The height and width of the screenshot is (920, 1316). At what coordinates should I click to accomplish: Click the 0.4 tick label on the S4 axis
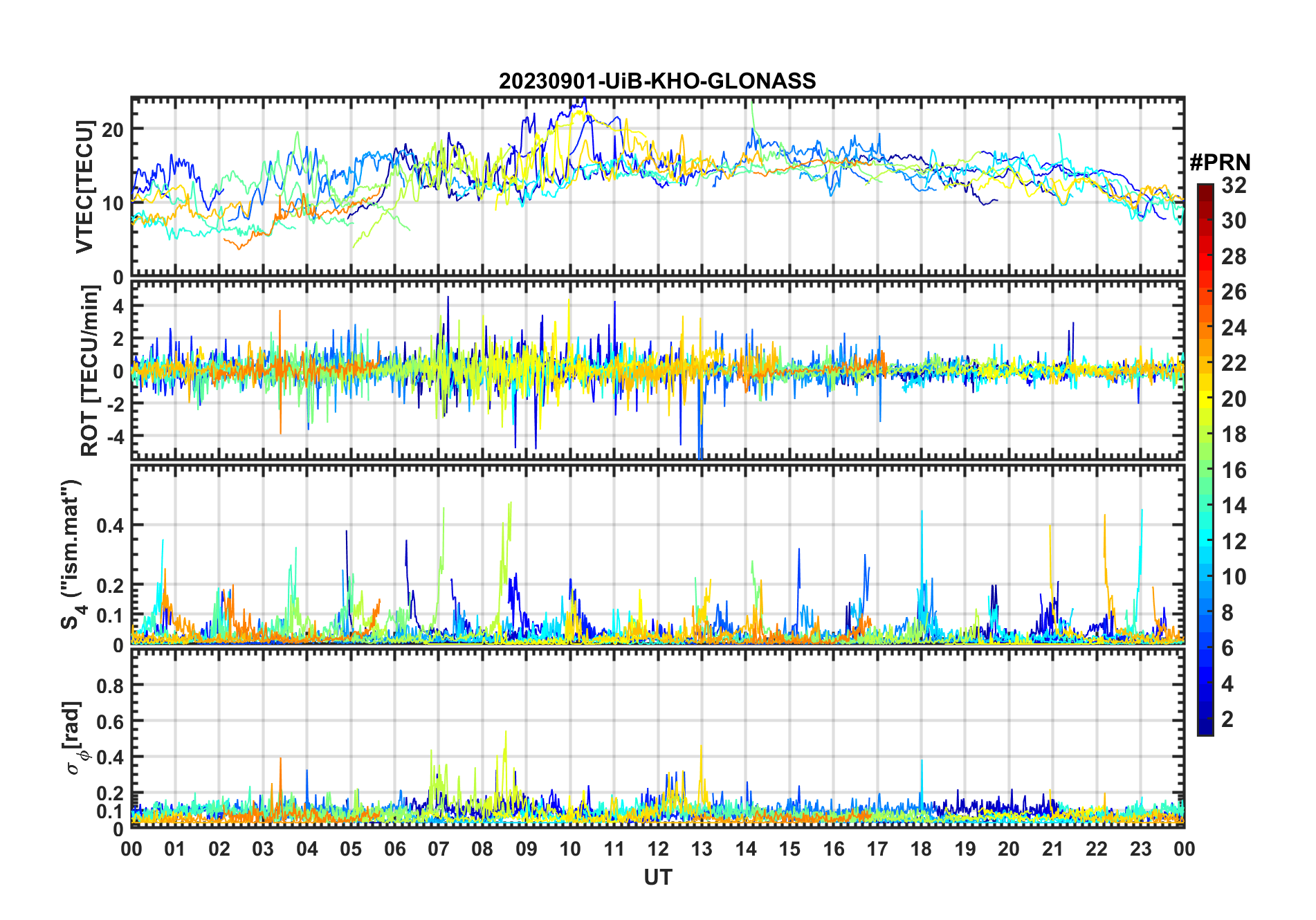tap(110, 526)
